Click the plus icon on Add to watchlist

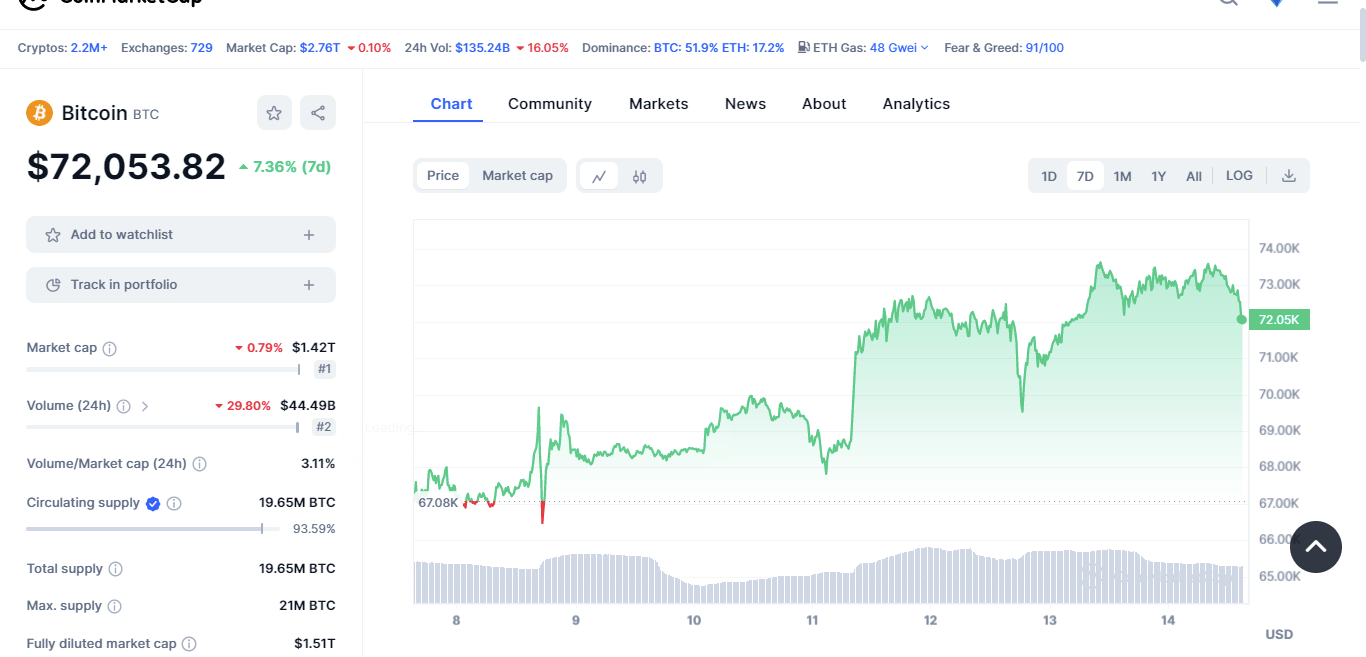(x=309, y=235)
